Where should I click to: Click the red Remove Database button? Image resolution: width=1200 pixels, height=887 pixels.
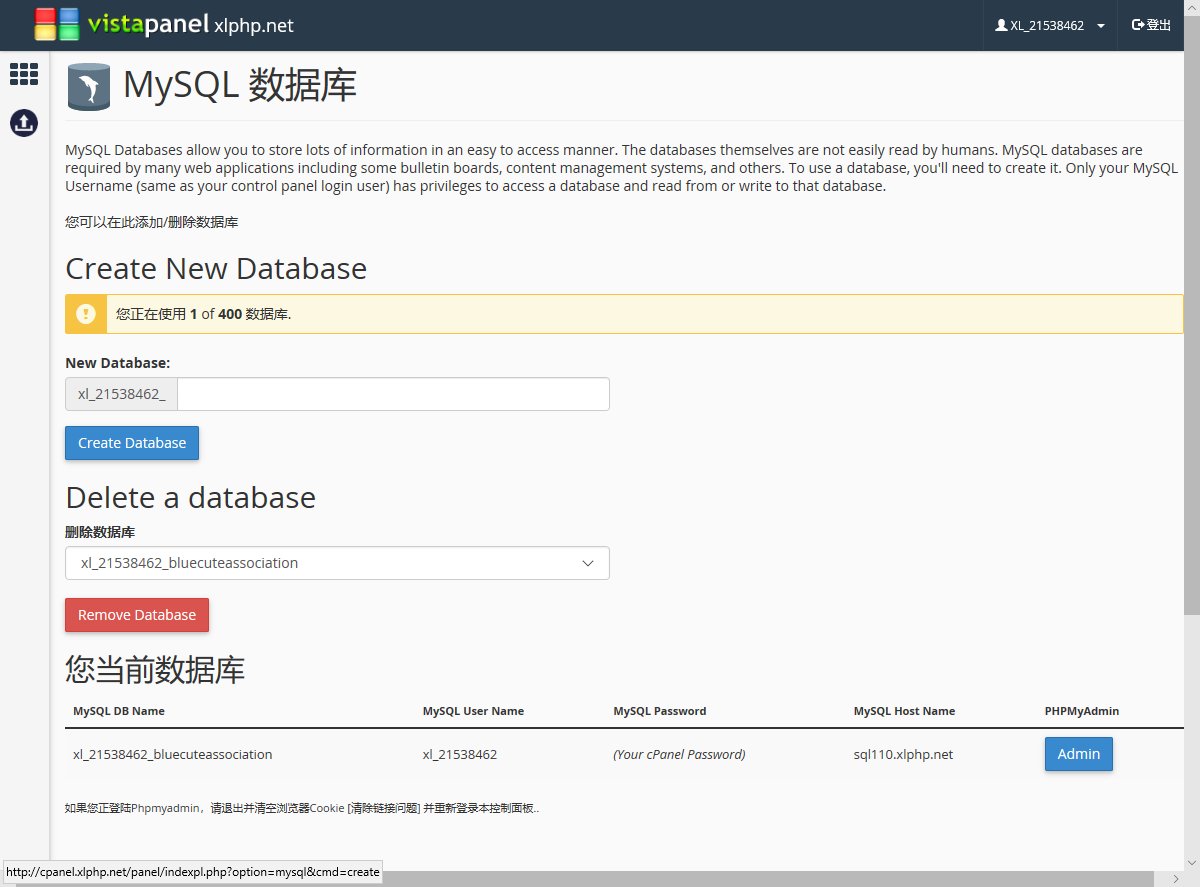[x=137, y=615]
